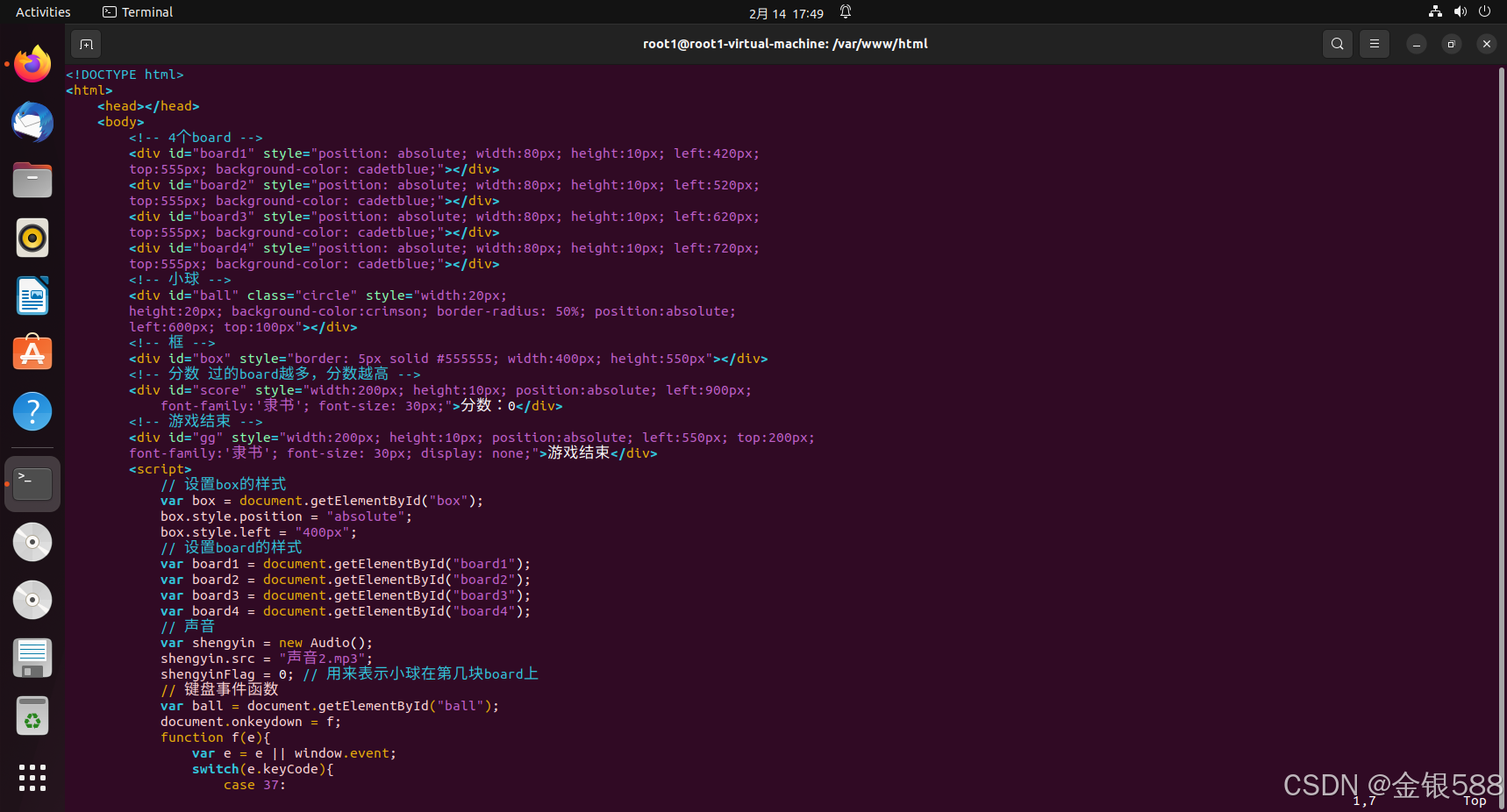Click the terminal vertical scrollbar
The width and height of the screenshot is (1507, 812).
click(1501, 437)
